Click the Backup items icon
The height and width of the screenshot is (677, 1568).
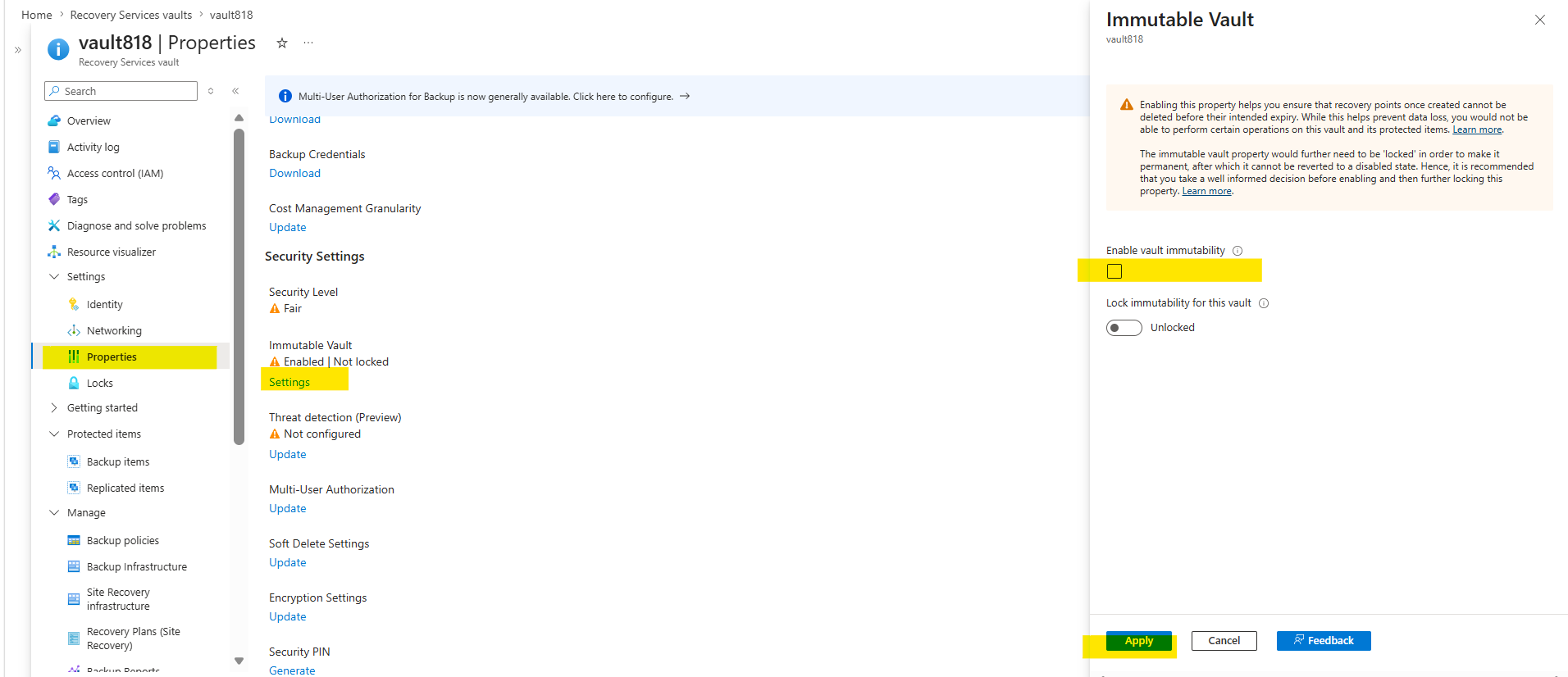point(74,461)
